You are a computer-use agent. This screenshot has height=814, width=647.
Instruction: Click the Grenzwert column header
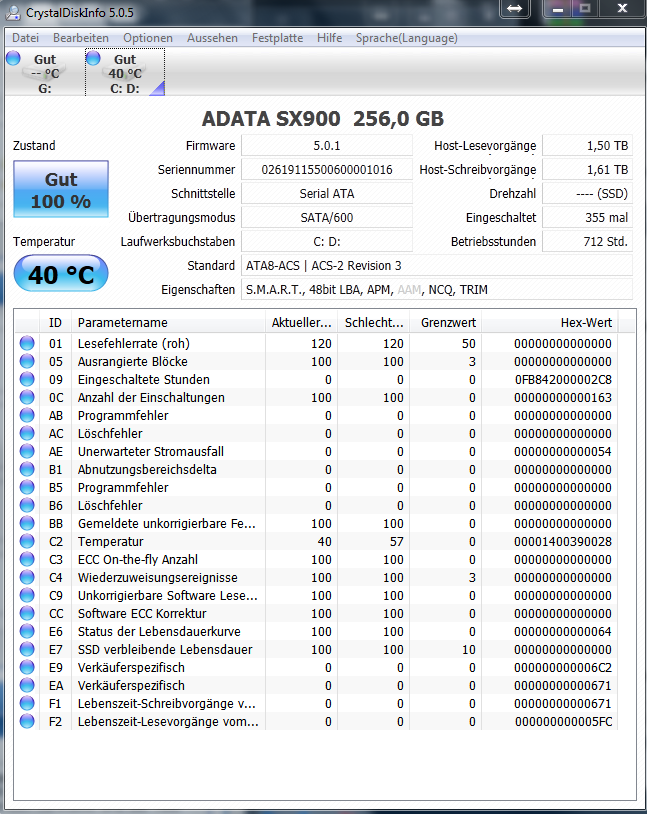(x=446, y=322)
